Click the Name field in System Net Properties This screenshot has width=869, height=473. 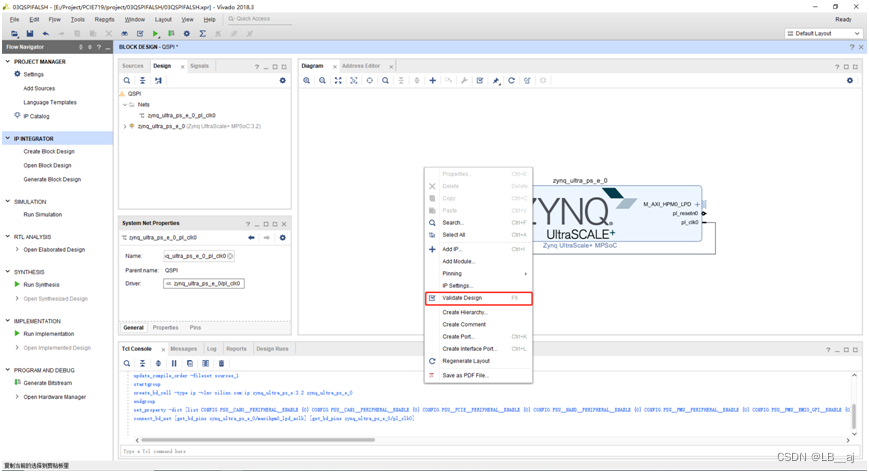pos(199,256)
